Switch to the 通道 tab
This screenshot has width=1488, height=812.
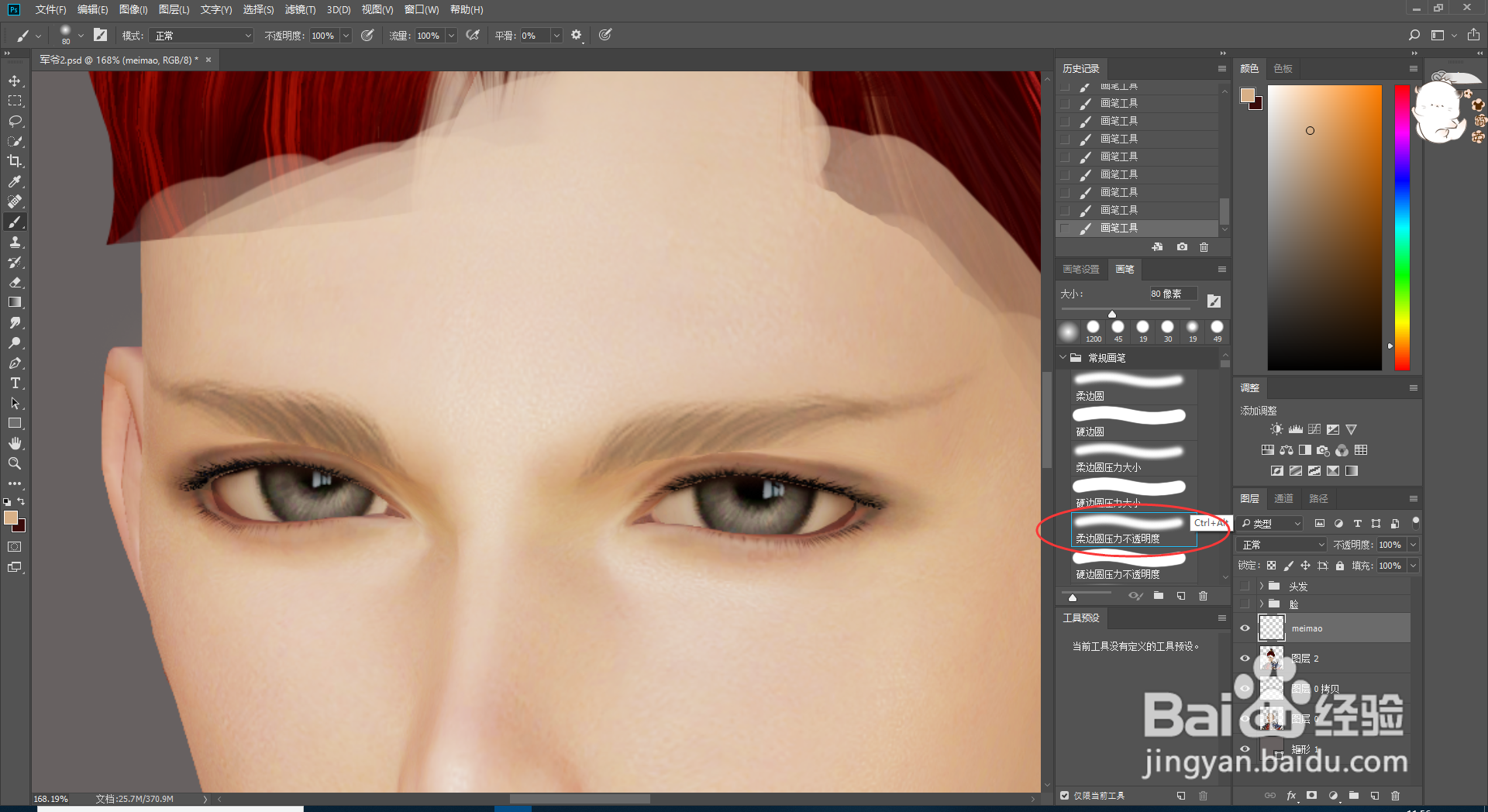point(1283,498)
